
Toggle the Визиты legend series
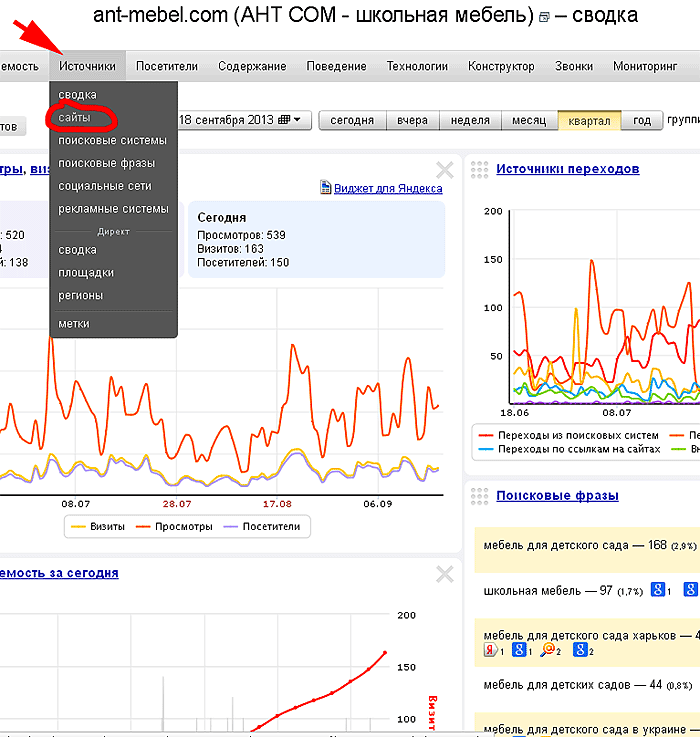click(x=98, y=526)
